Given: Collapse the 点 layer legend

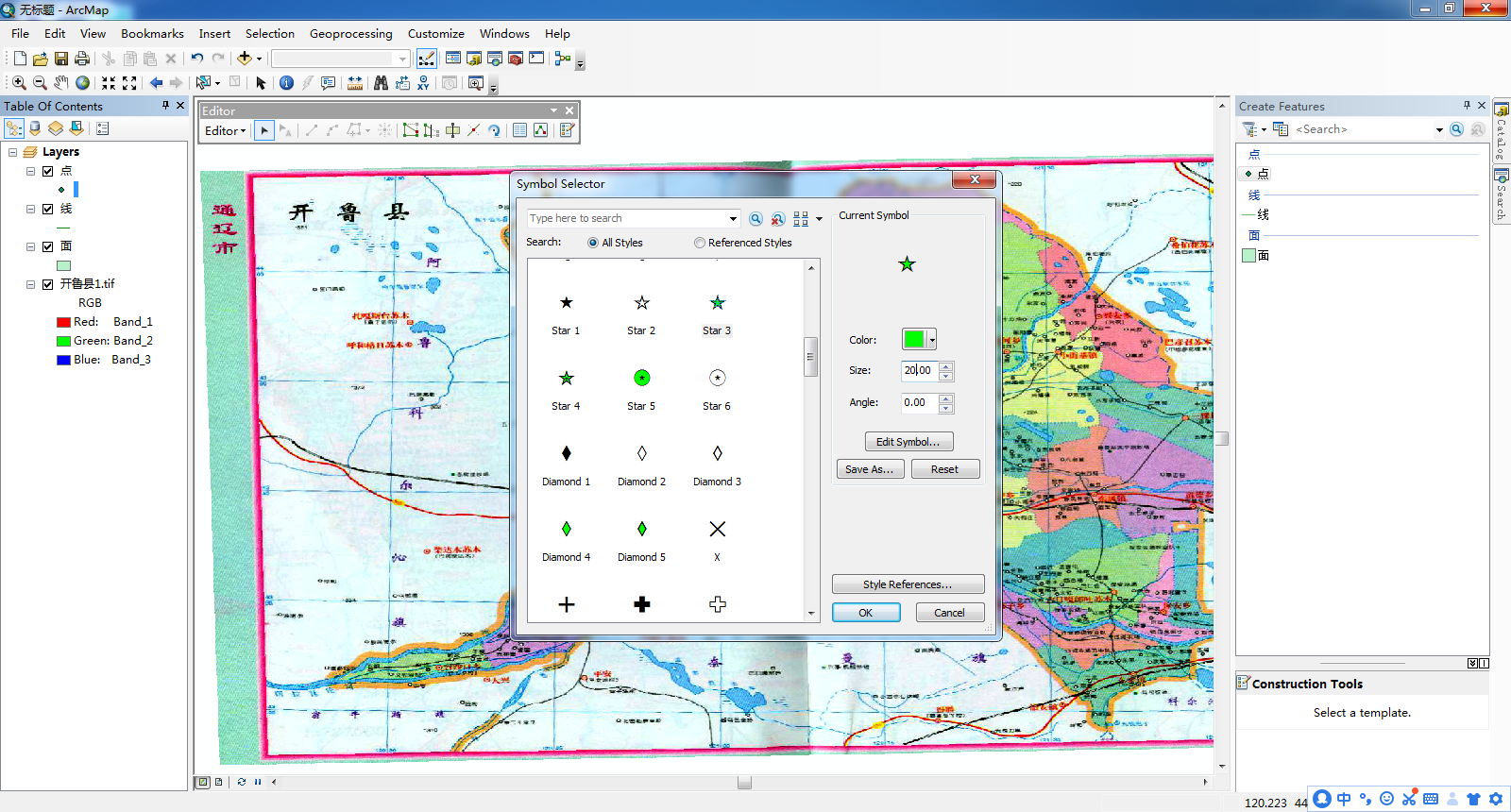Looking at the screenshot, I should (30, 171).
